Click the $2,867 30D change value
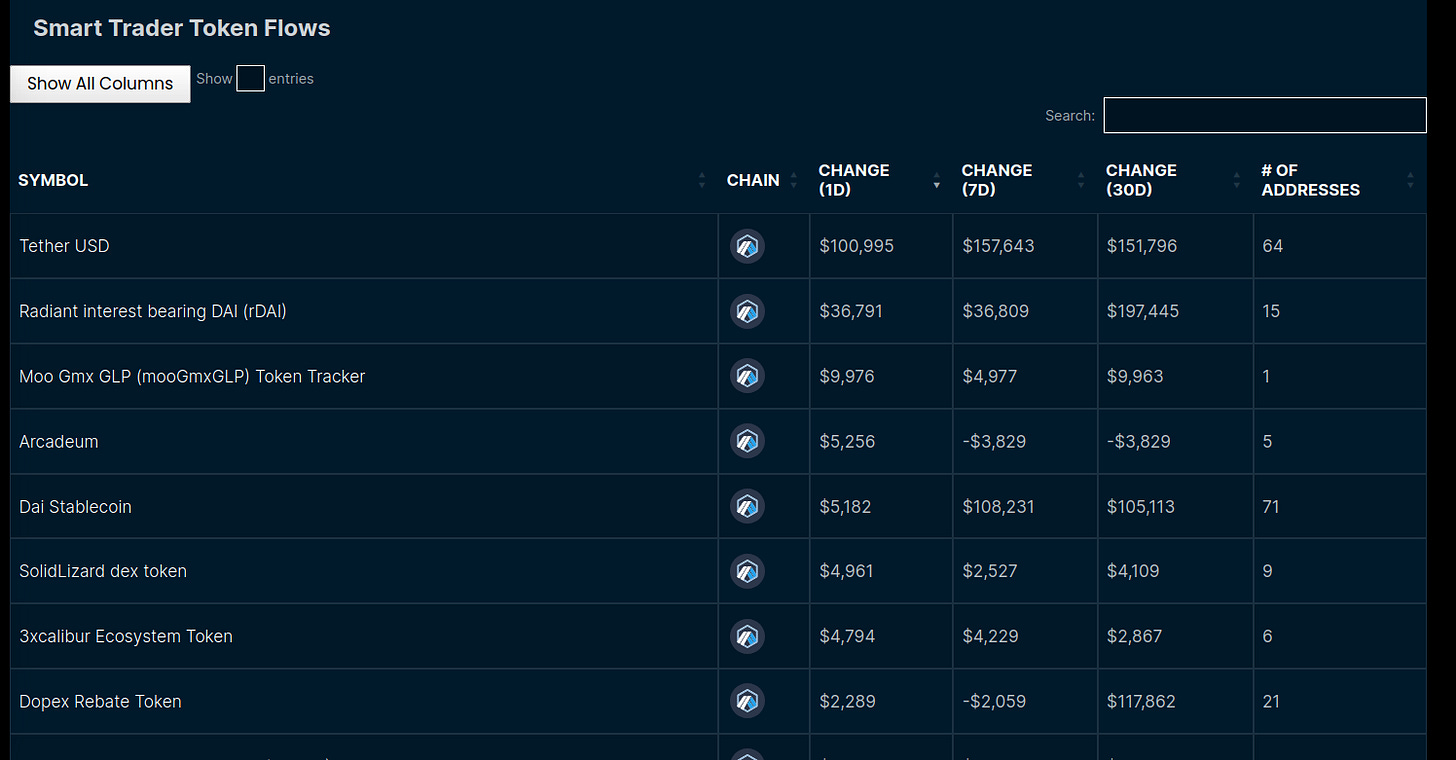 1134,636
